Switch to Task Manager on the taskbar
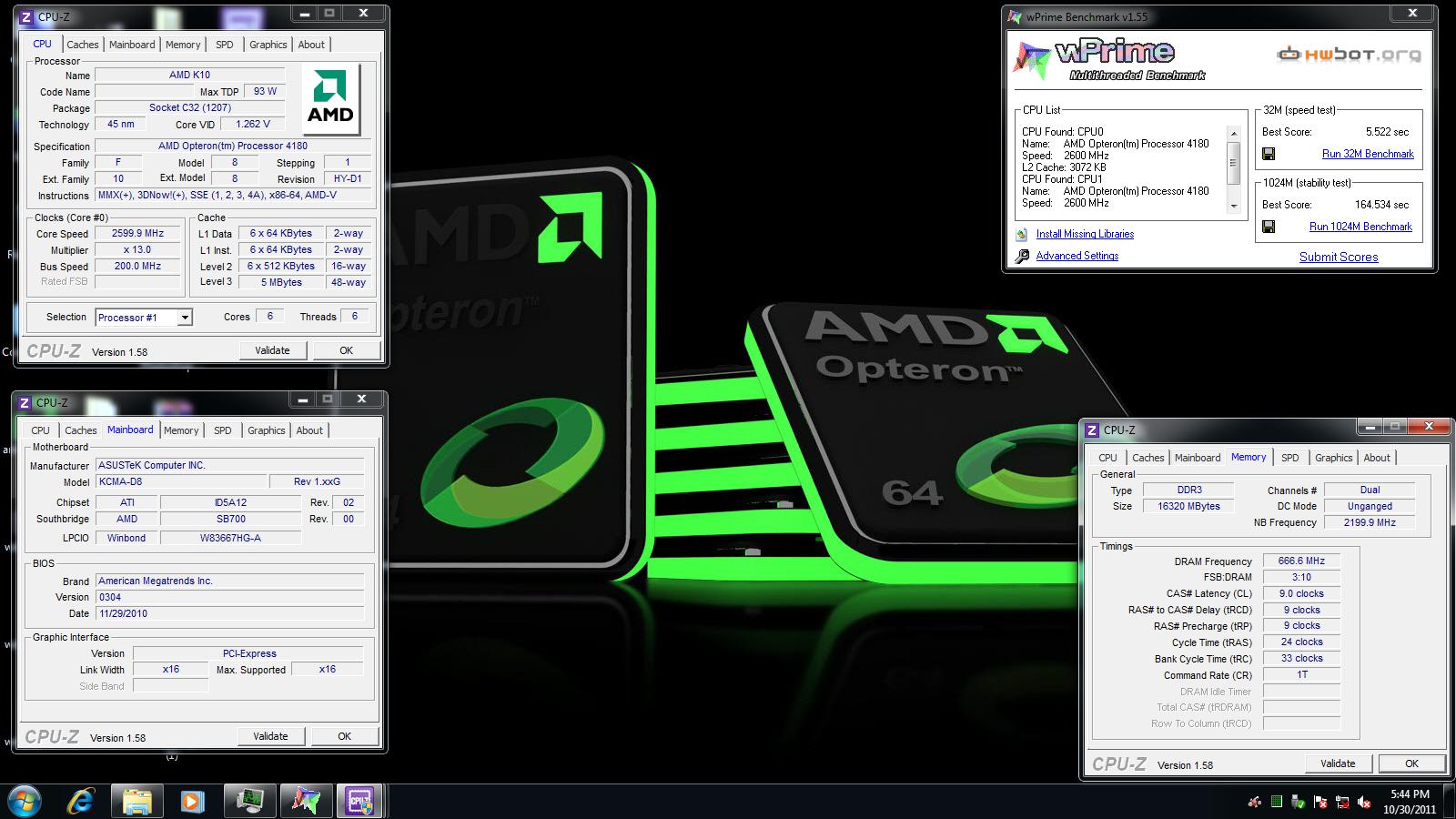The height and width of the screenshot is (819, 1456). (249, 801)
